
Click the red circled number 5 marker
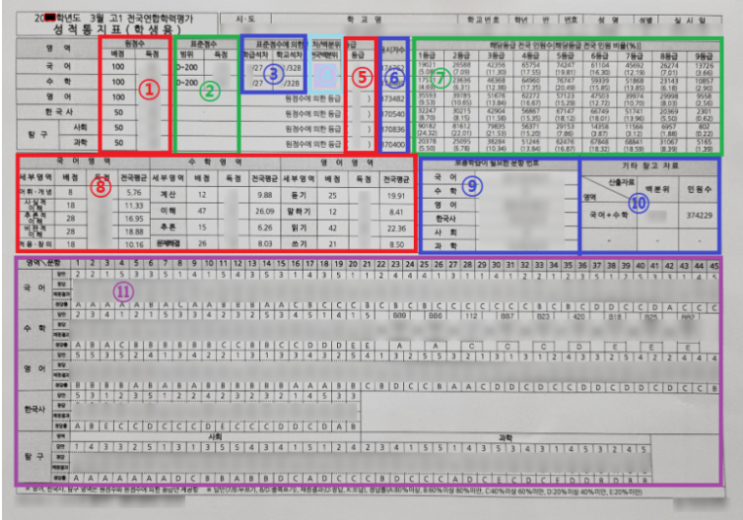(x=362, y=76)
